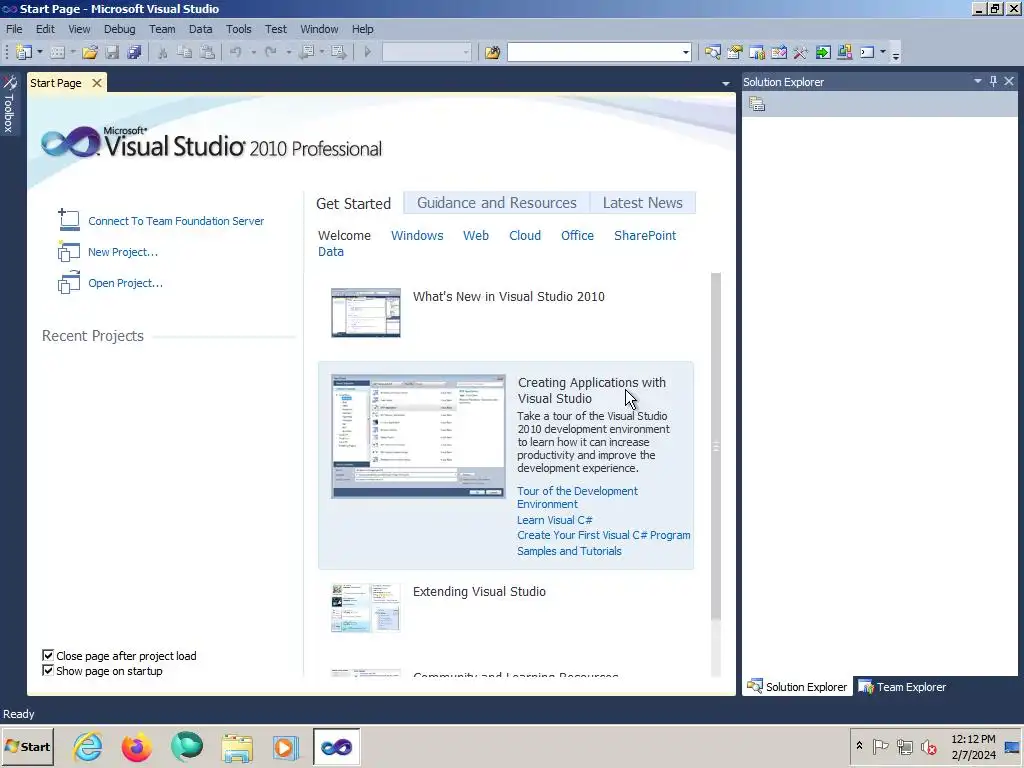Select the Windows category link
Viewport: 1024px width, 768px height.
[417, 236]
